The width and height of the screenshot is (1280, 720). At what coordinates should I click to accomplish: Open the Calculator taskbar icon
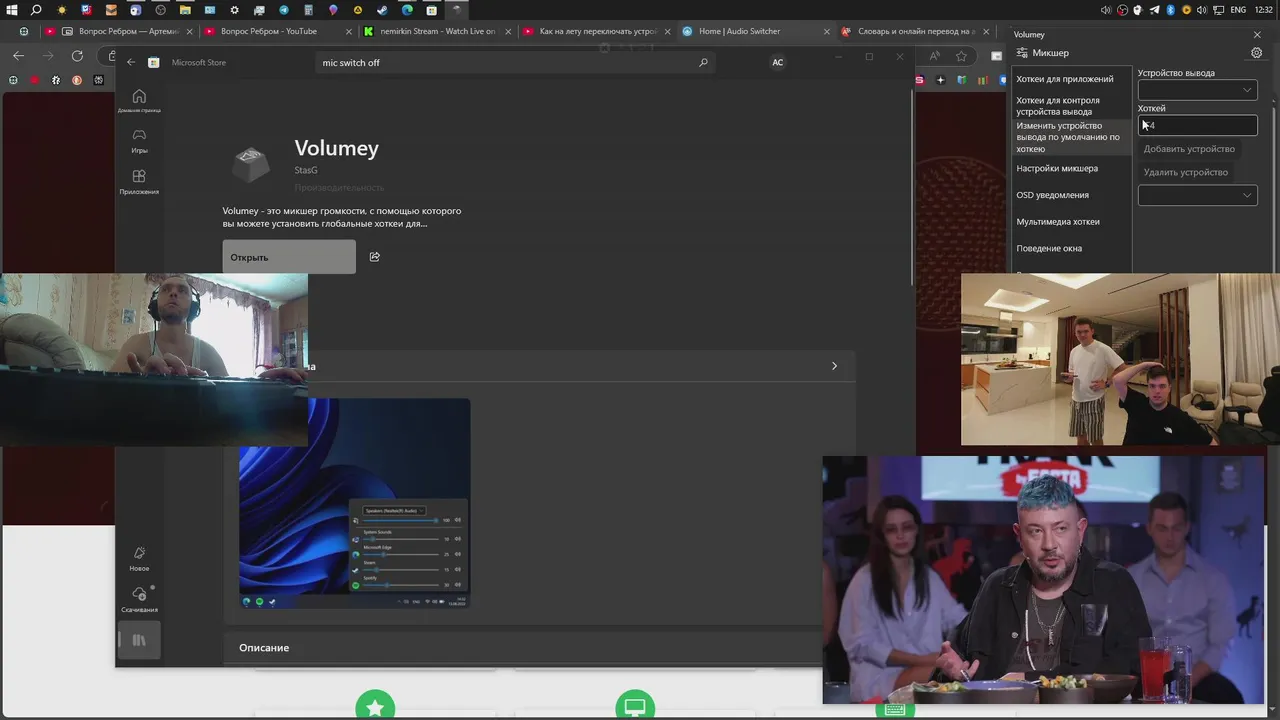(308, 10)
